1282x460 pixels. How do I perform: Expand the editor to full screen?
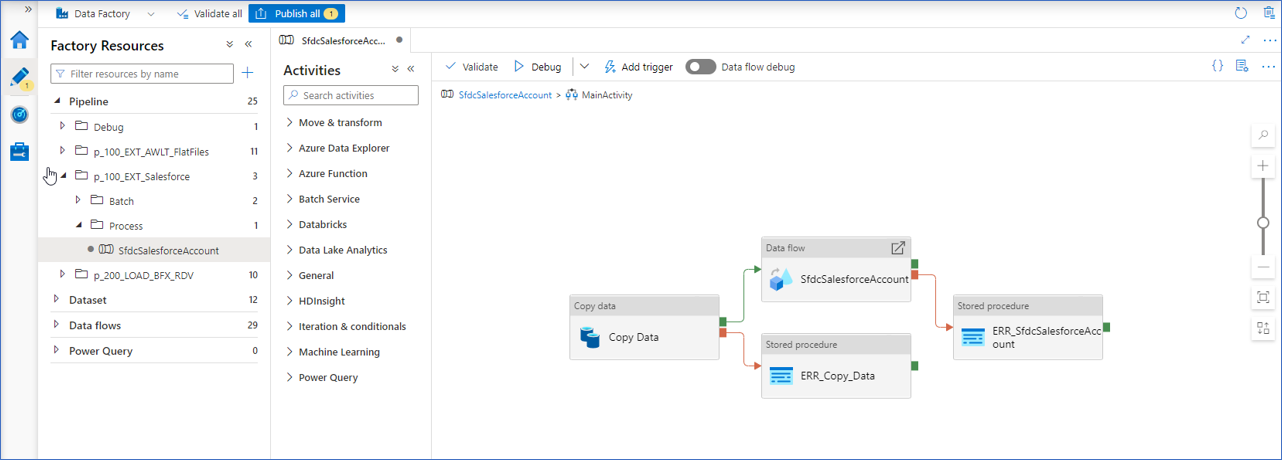pyautogui.click(x=1245, y=40)
